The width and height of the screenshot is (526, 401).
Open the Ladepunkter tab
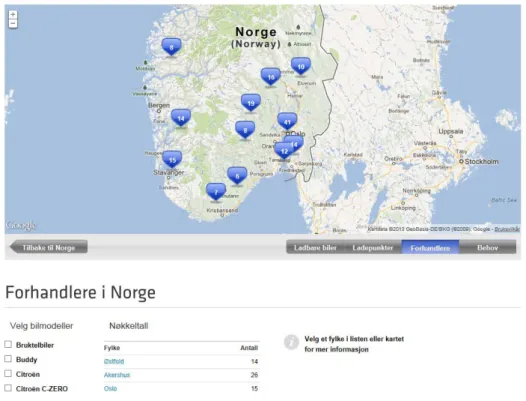click(x=373, y=247)
